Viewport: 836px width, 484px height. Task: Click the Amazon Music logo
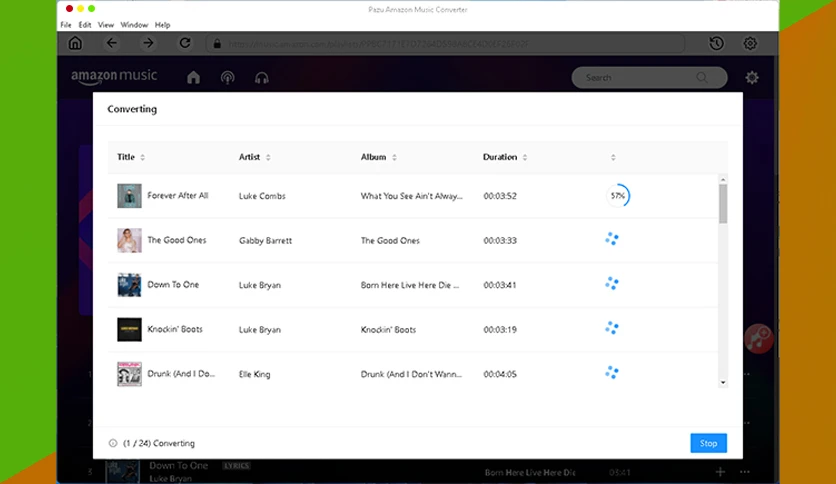[x=114, y=77]
